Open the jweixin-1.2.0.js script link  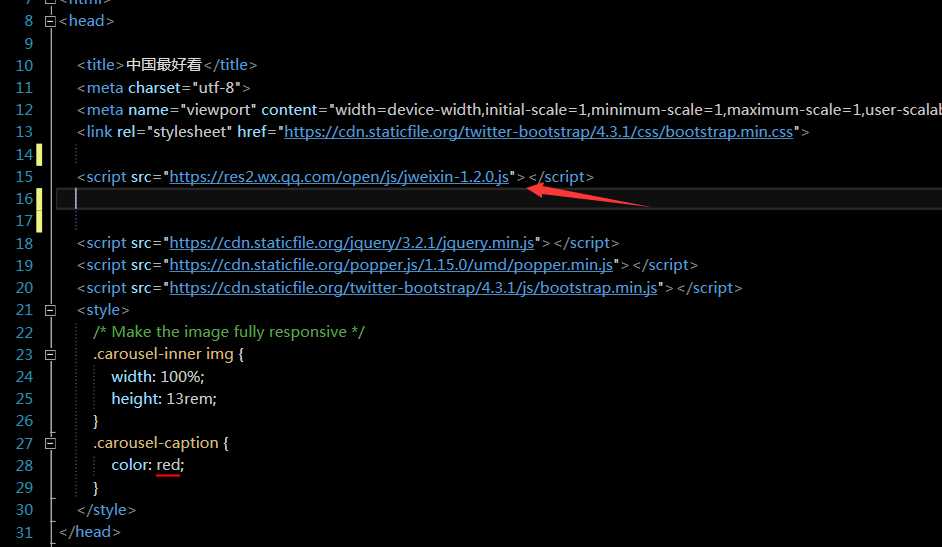339,177
